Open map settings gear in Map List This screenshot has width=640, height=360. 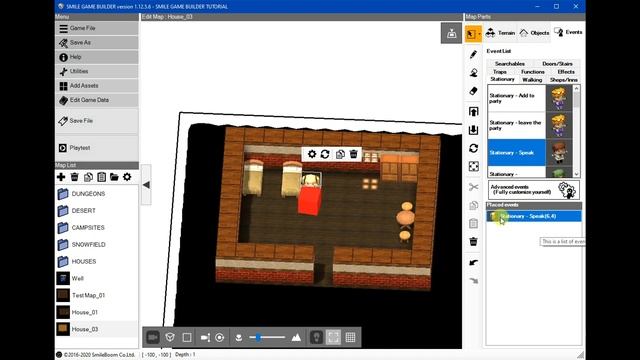click(127, 177)
